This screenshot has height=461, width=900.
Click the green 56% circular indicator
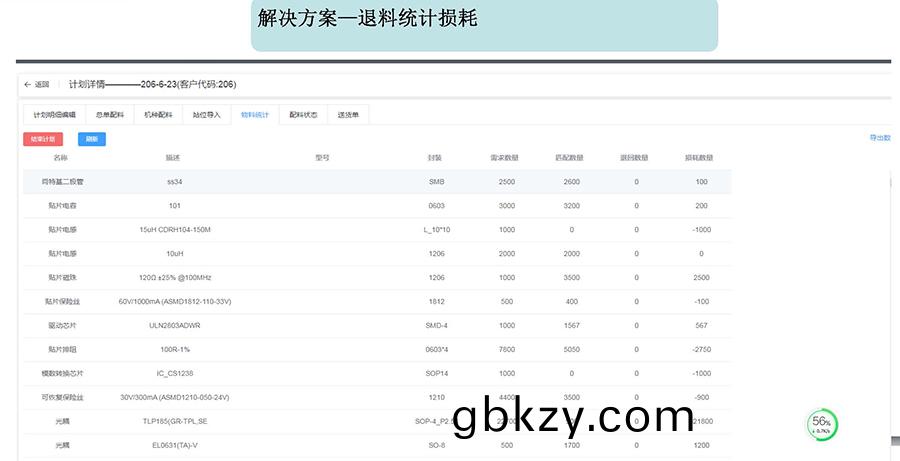pos(821,424)
